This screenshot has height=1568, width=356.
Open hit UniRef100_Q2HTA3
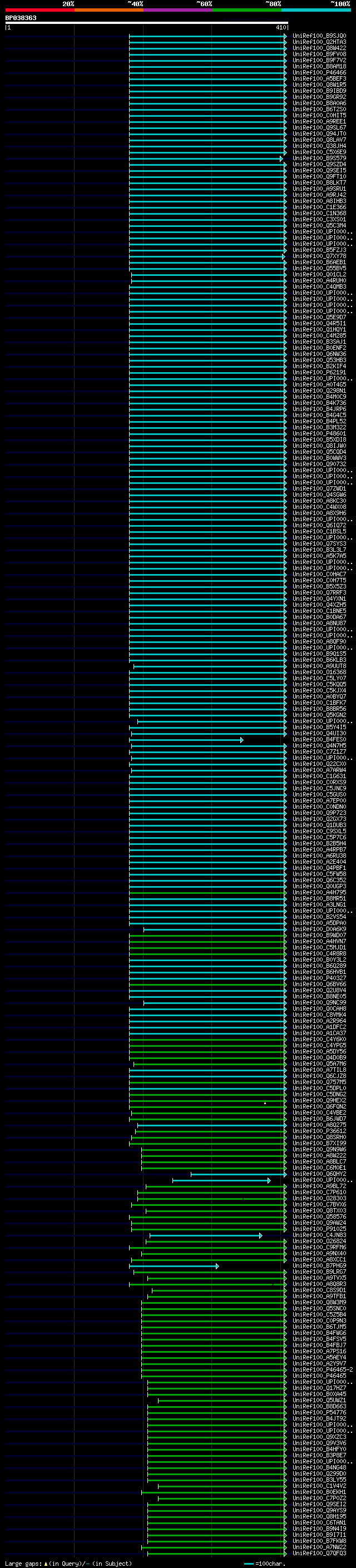(x=319, y=42)
